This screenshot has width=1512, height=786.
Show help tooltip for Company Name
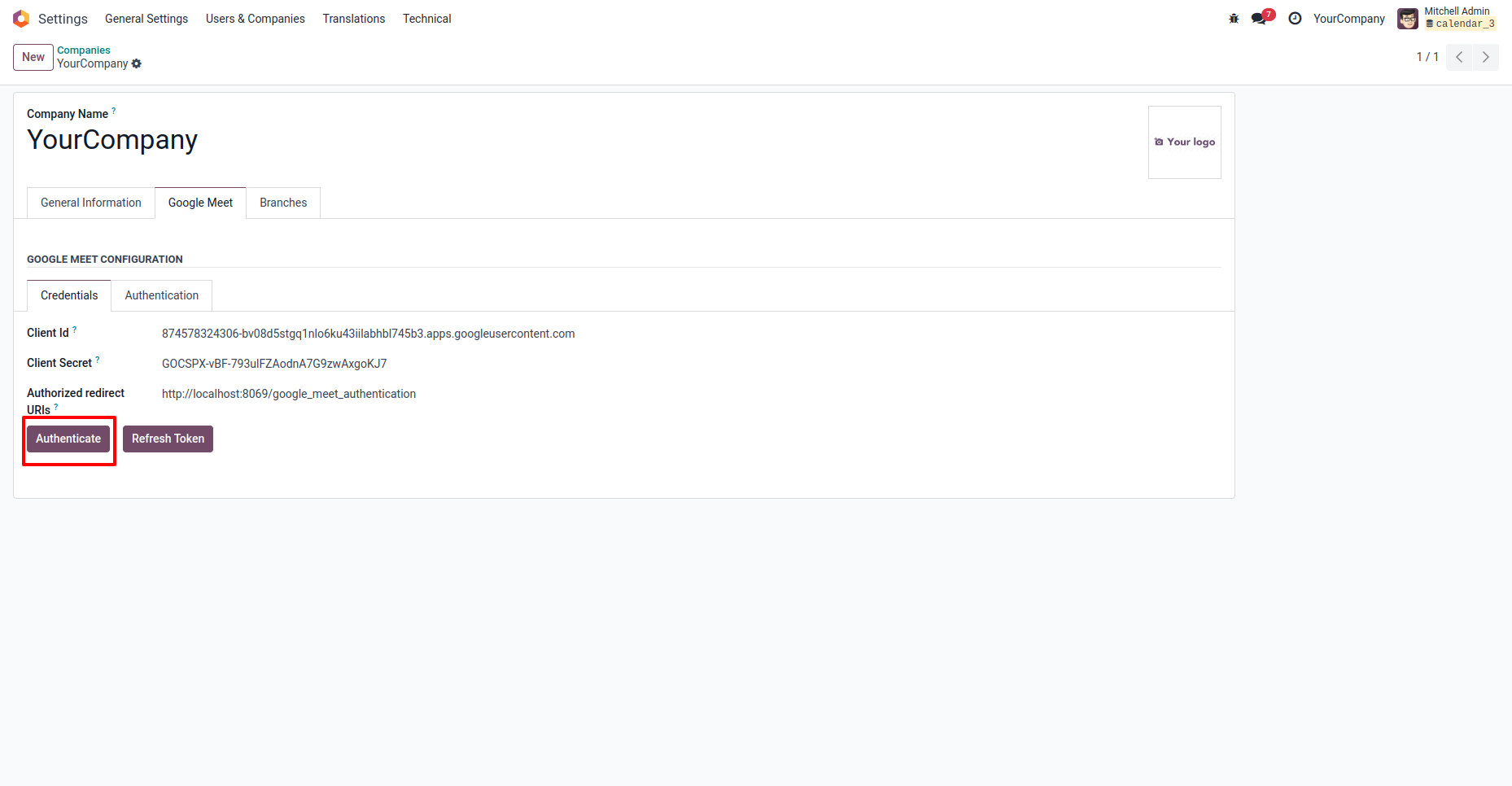[x=114, y=110]
